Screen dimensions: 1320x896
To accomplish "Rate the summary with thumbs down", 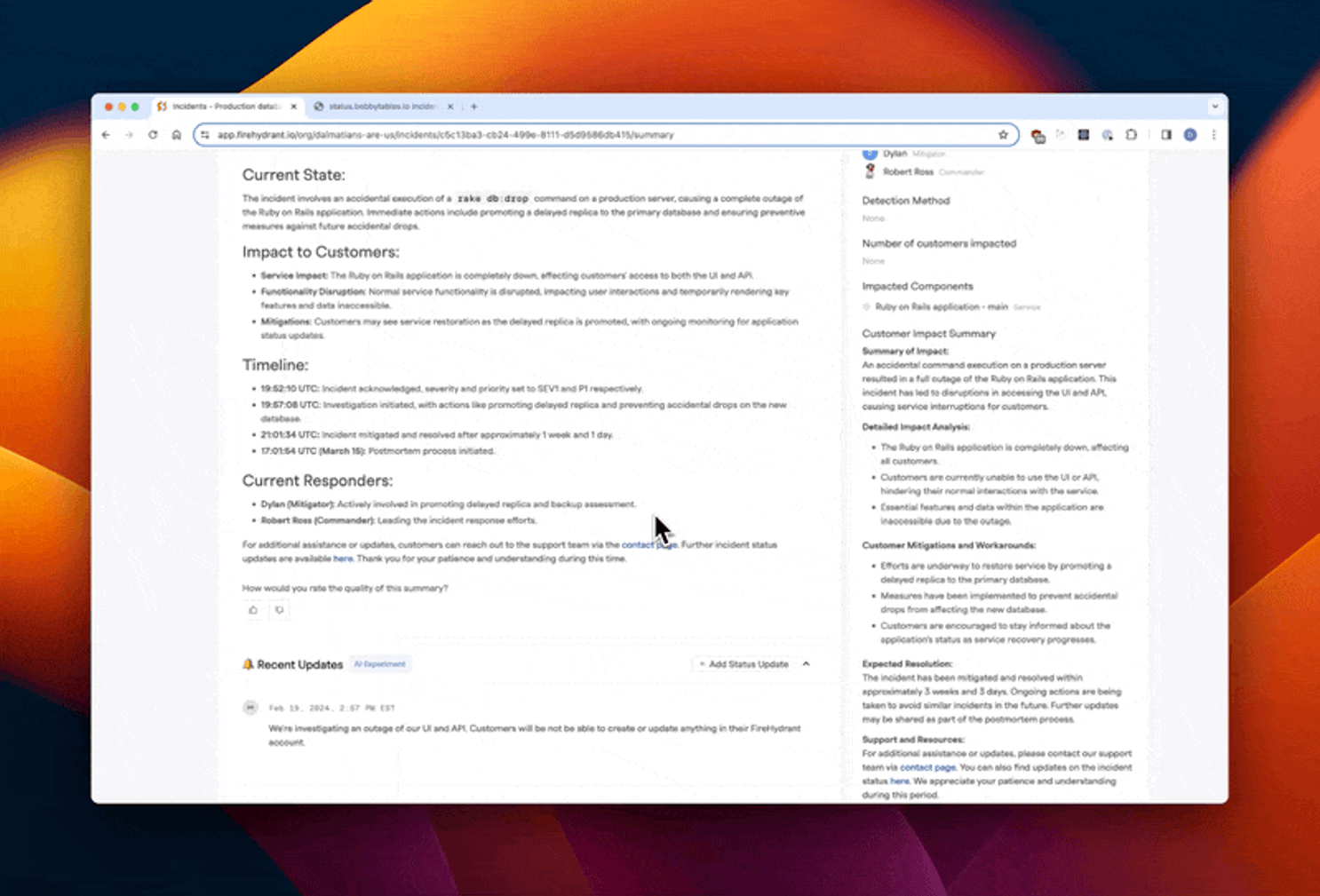I will (279, 610).
